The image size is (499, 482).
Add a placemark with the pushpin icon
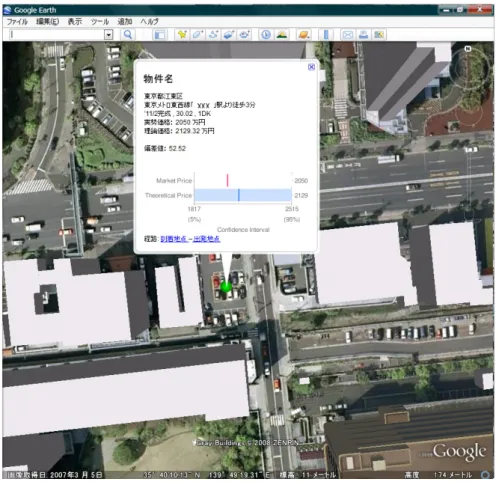[182, 35]
